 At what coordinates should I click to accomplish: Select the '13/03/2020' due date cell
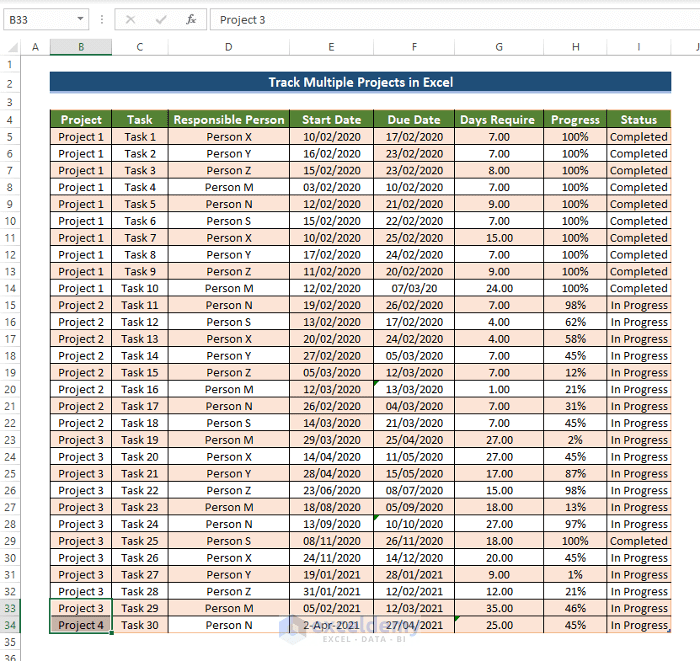pyautogui.click(x=414, y=389)
